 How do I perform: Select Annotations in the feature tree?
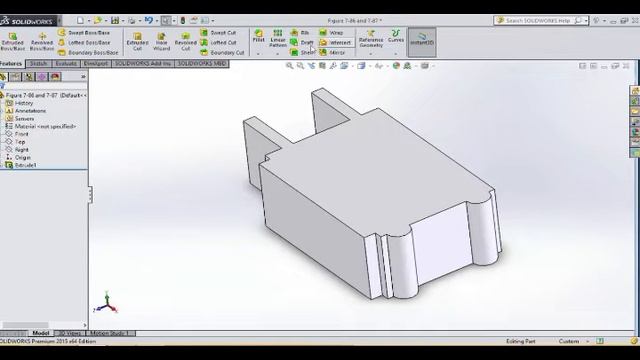pyautogui.click(x=26, y=111)
